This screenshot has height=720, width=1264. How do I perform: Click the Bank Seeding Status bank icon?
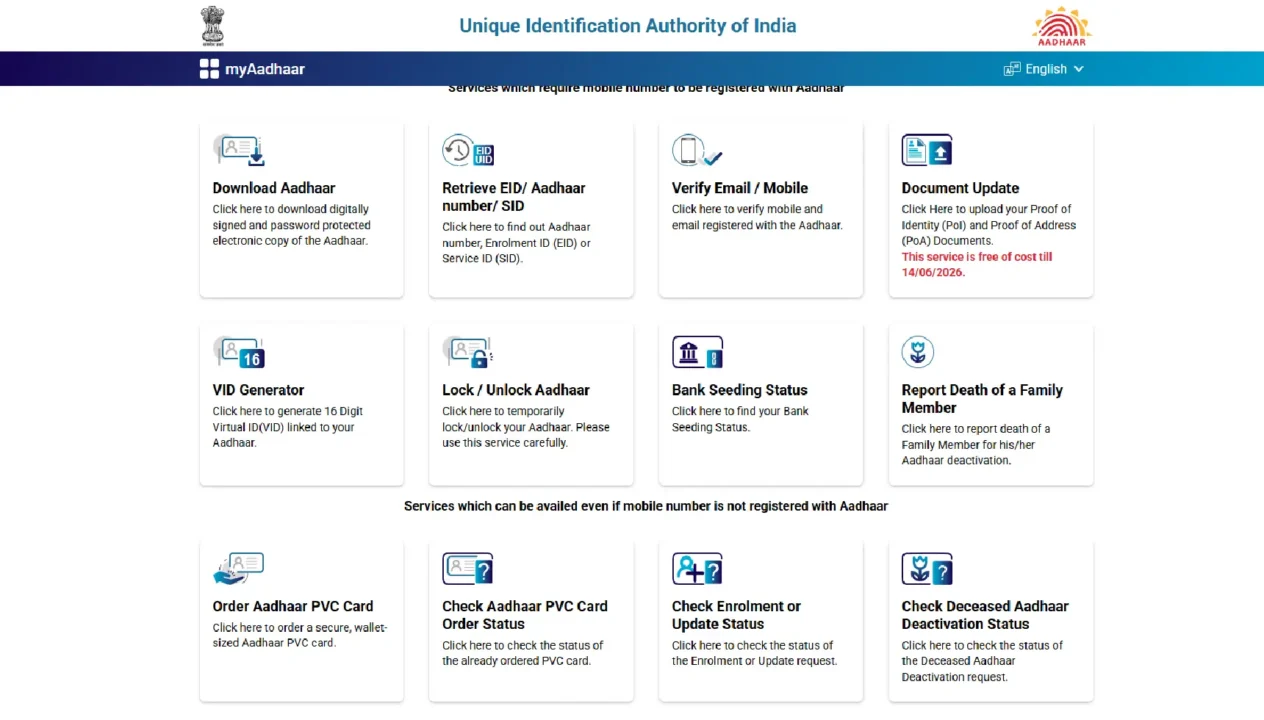pyautogui.click(x=697, y=353)
